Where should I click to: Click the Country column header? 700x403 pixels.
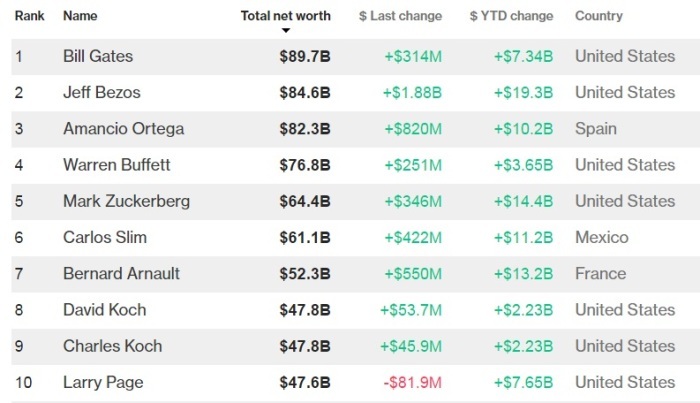click(598, 16)
